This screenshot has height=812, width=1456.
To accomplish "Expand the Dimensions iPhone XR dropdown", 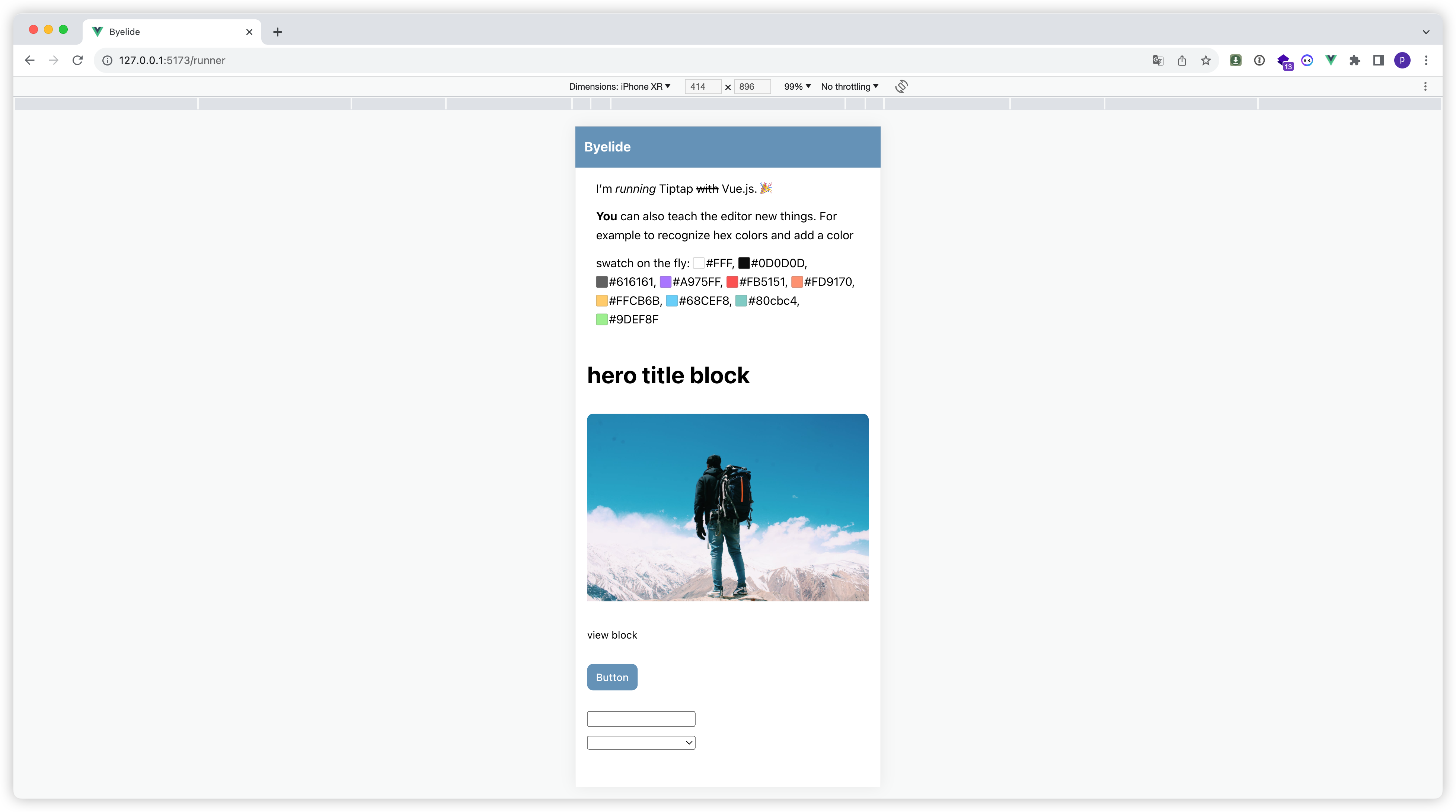I will tap(619, 86).
